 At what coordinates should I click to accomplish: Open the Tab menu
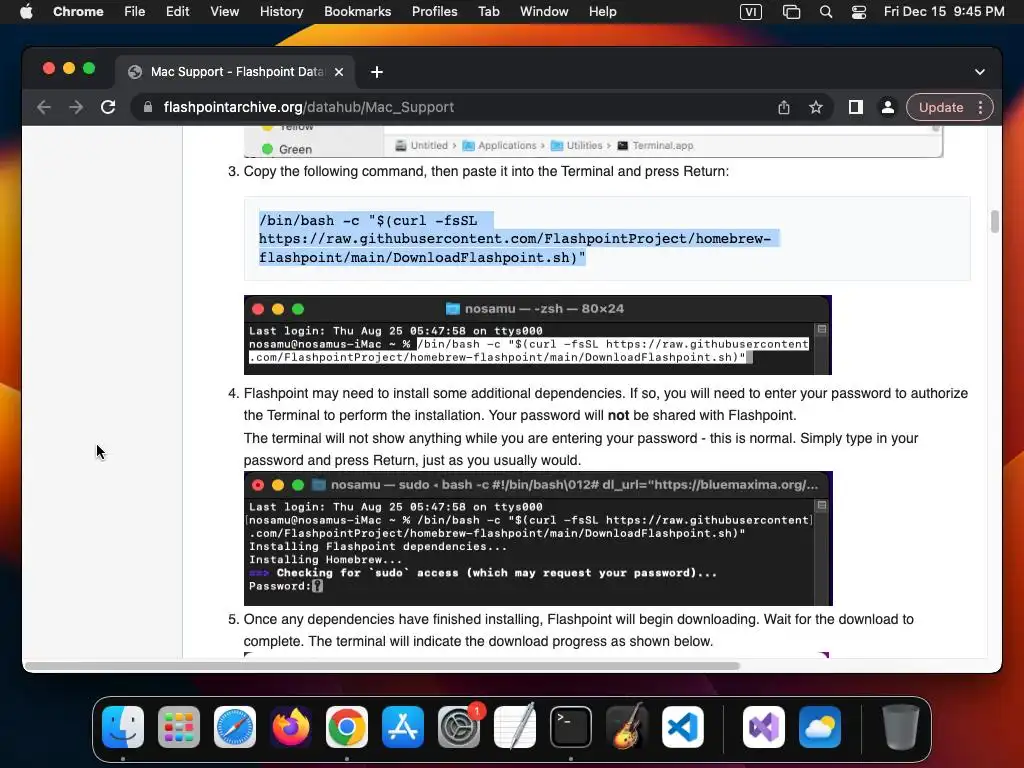[488, 12]
